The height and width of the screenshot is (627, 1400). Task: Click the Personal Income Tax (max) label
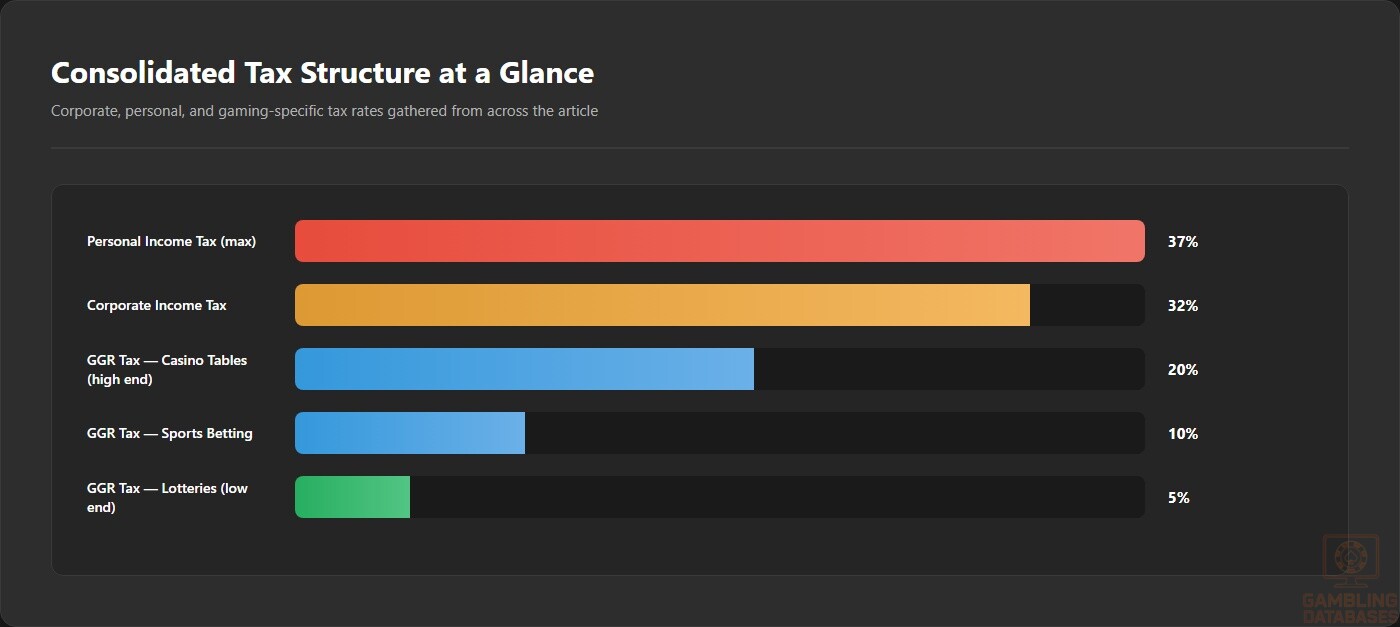coord(171,241)
